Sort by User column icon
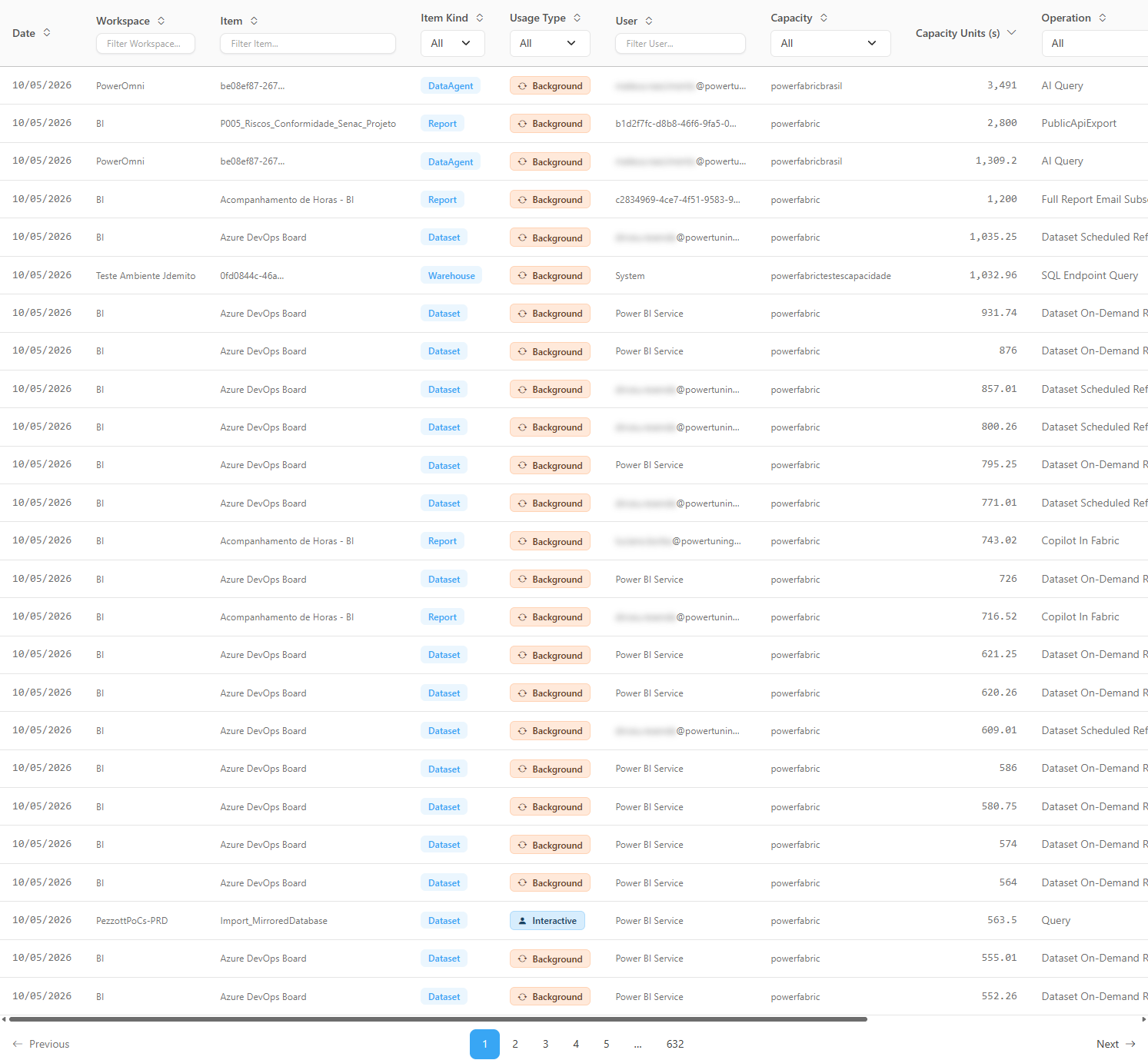 pyautogui.click(x=648, y=21)
